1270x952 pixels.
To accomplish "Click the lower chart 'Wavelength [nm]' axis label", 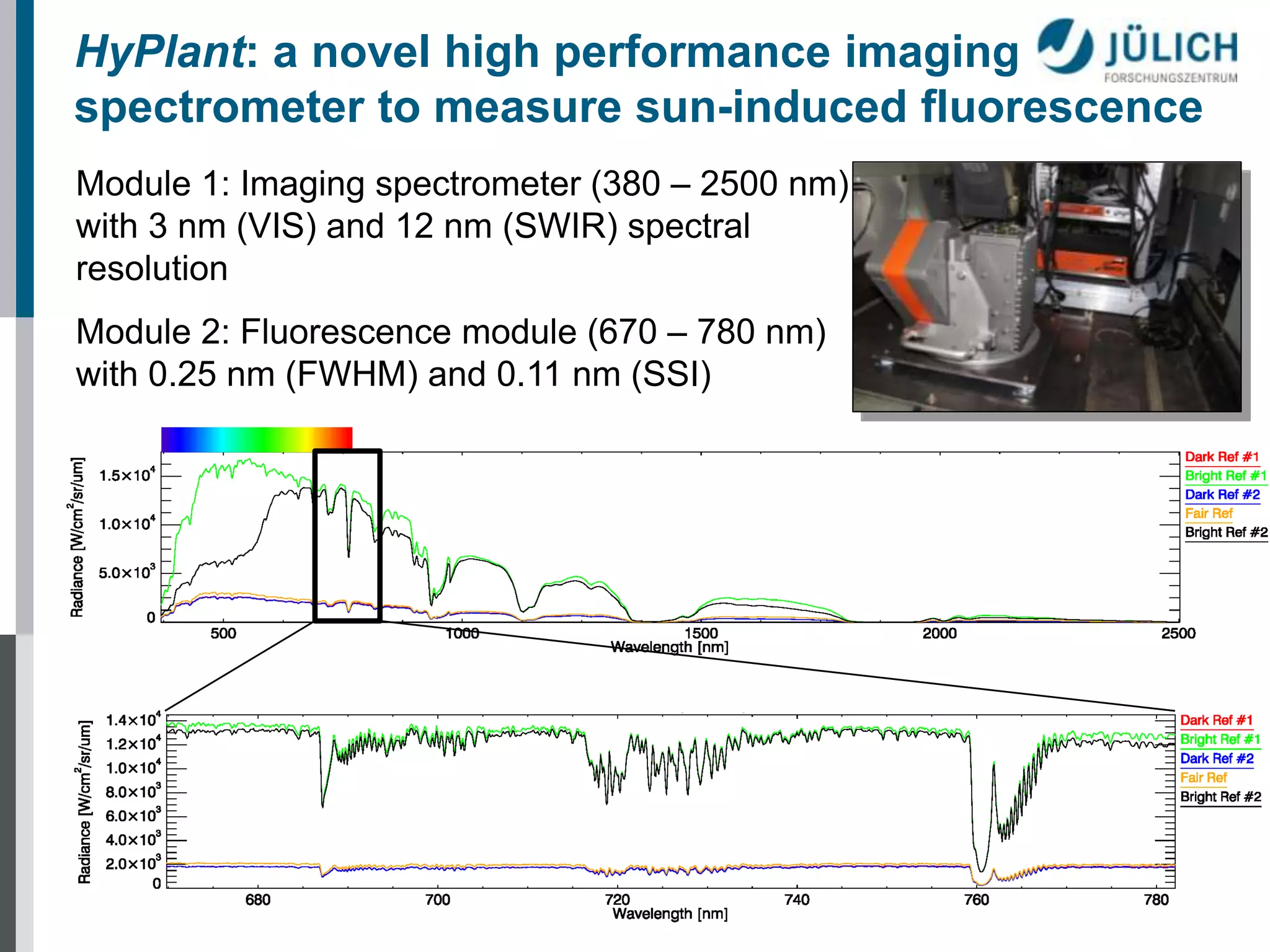I will pyautogui.click(x=670, y=914).
